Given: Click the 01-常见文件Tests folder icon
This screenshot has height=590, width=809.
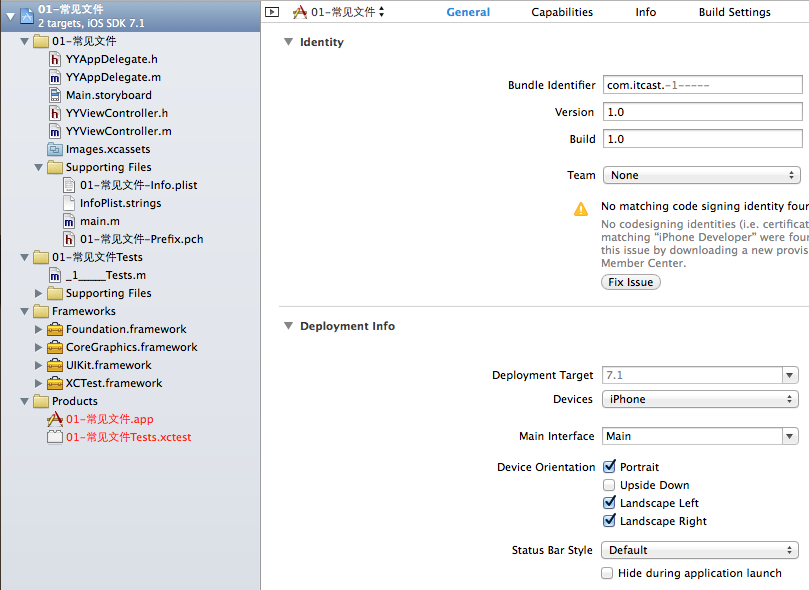Looking at the screenshot, I should pyautogui.click(x=41, y=257).
